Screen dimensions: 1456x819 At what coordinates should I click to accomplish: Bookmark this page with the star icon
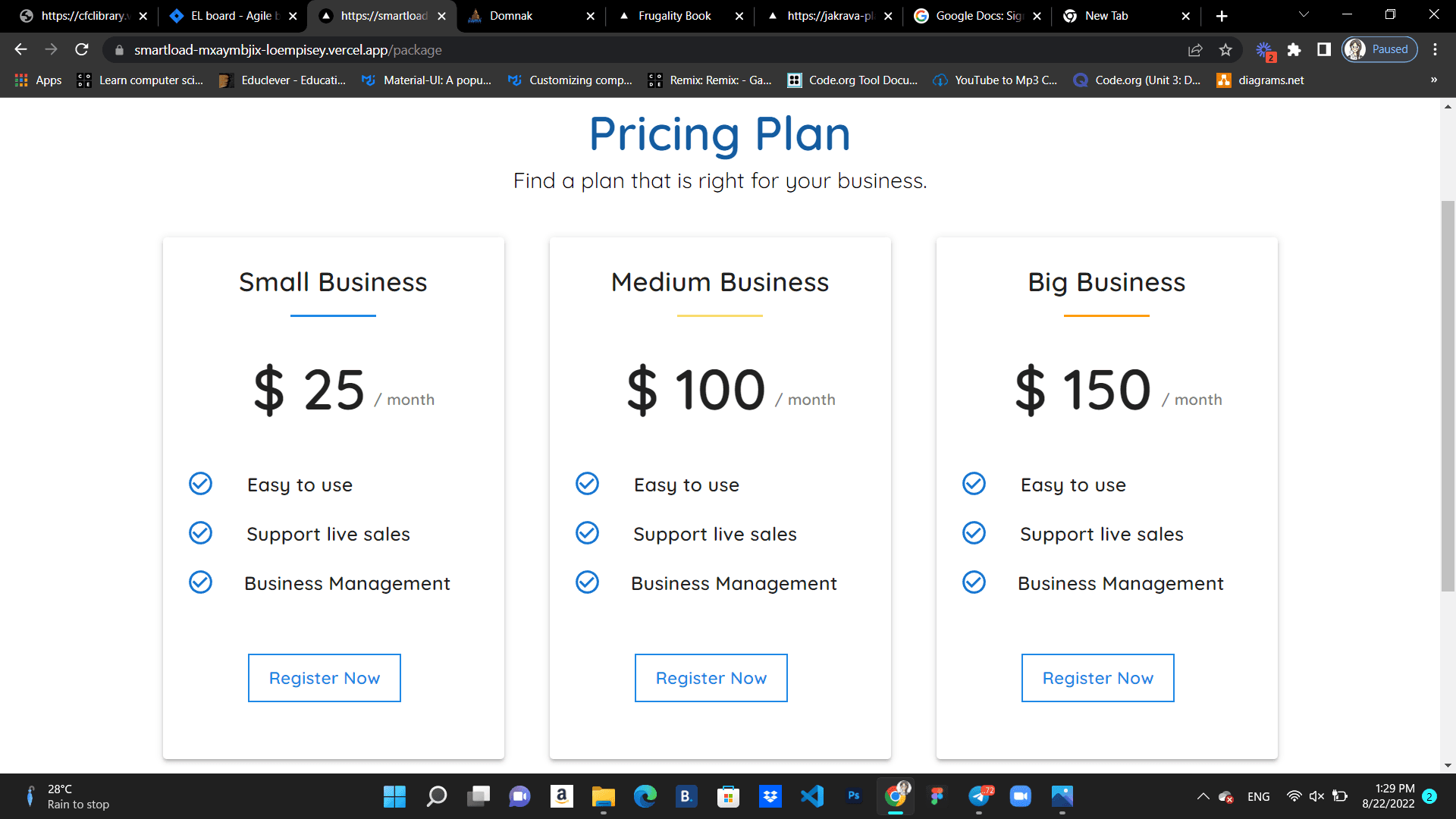pyautogui.click(x=1225, y=50)
